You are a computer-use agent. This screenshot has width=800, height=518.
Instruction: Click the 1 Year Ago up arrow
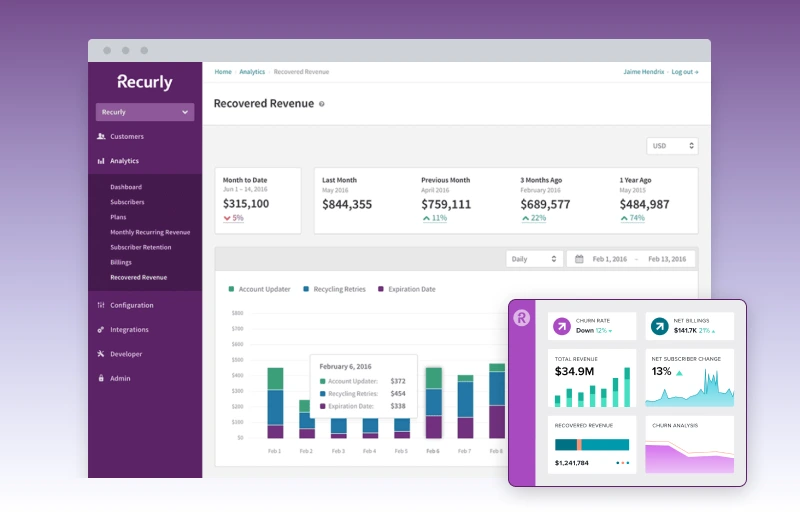coord(624,218)
